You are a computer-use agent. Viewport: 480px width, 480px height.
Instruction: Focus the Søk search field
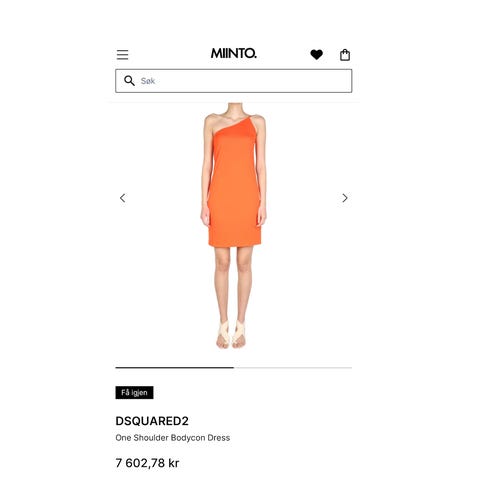pos(234,81)
